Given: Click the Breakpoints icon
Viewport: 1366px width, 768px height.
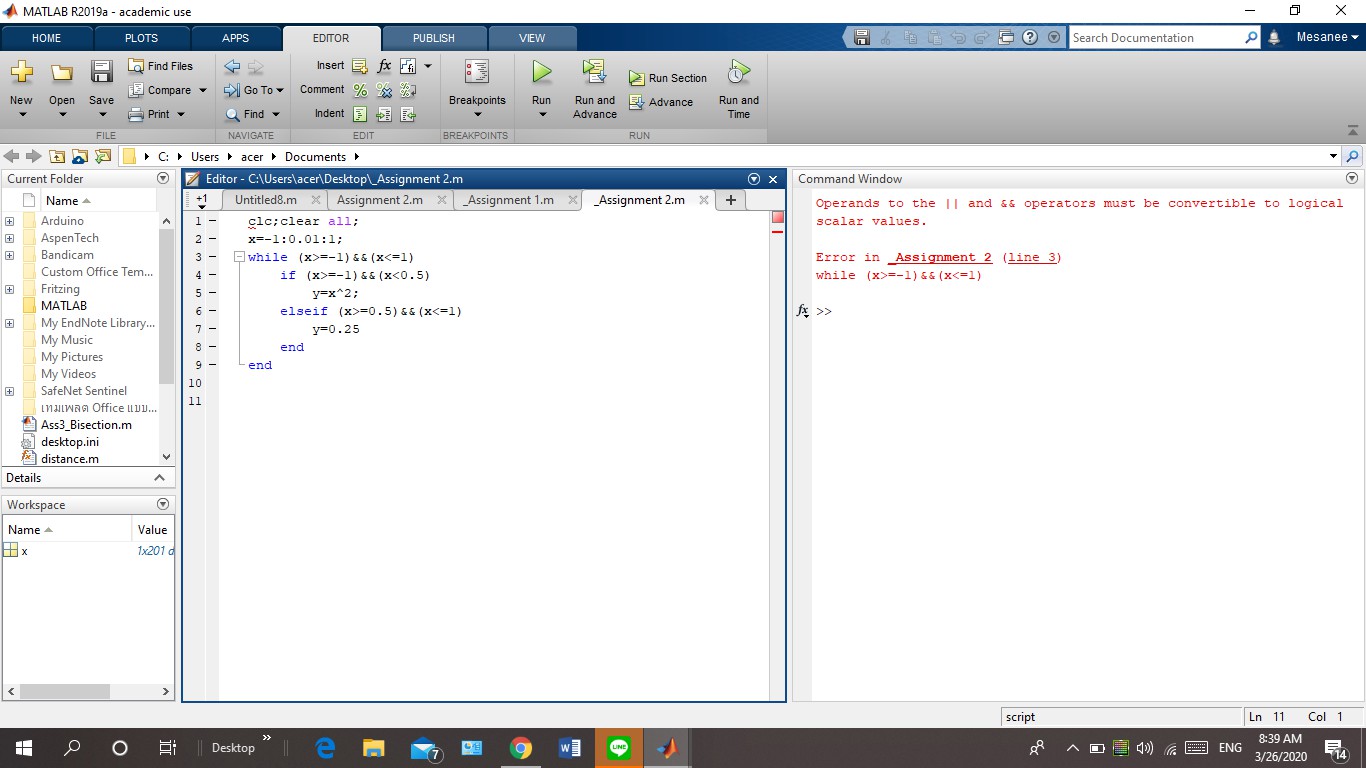Looking at the screenshot, I should tap(477, 72).
